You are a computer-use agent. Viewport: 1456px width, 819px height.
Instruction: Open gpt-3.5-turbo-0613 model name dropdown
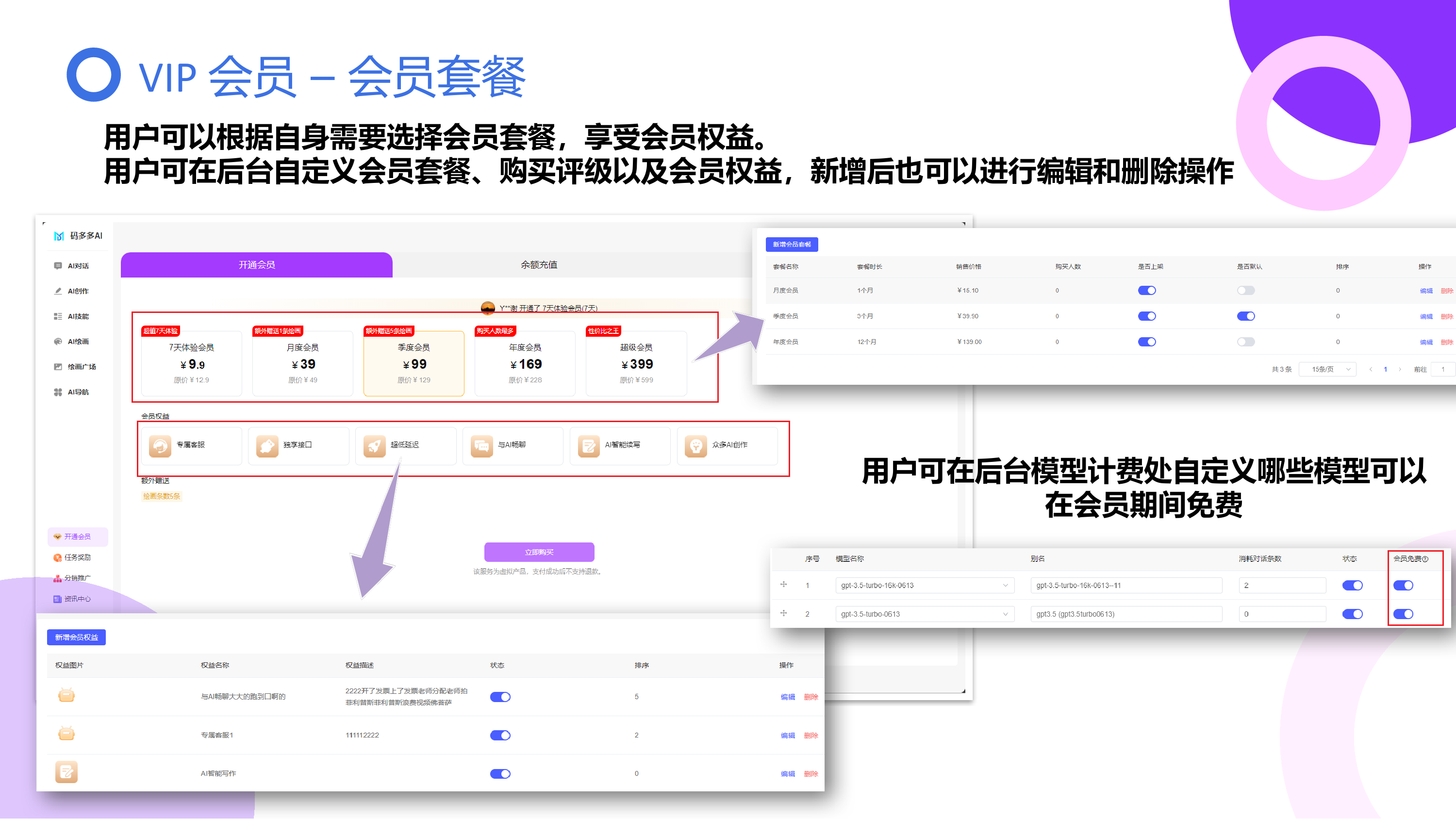pyautogui.click(x=1005, y=614)
